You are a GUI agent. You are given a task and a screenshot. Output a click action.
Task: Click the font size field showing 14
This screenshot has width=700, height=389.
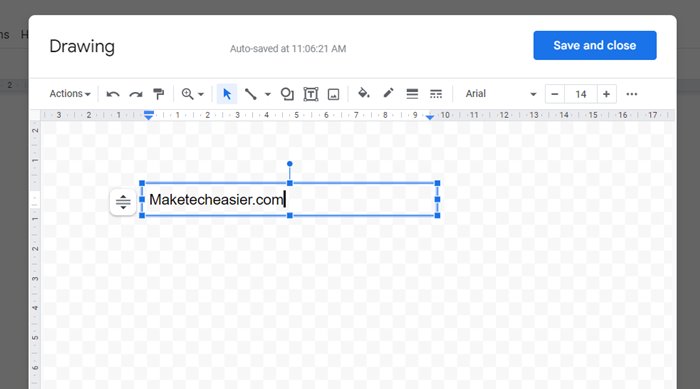(x=580, y=94)
